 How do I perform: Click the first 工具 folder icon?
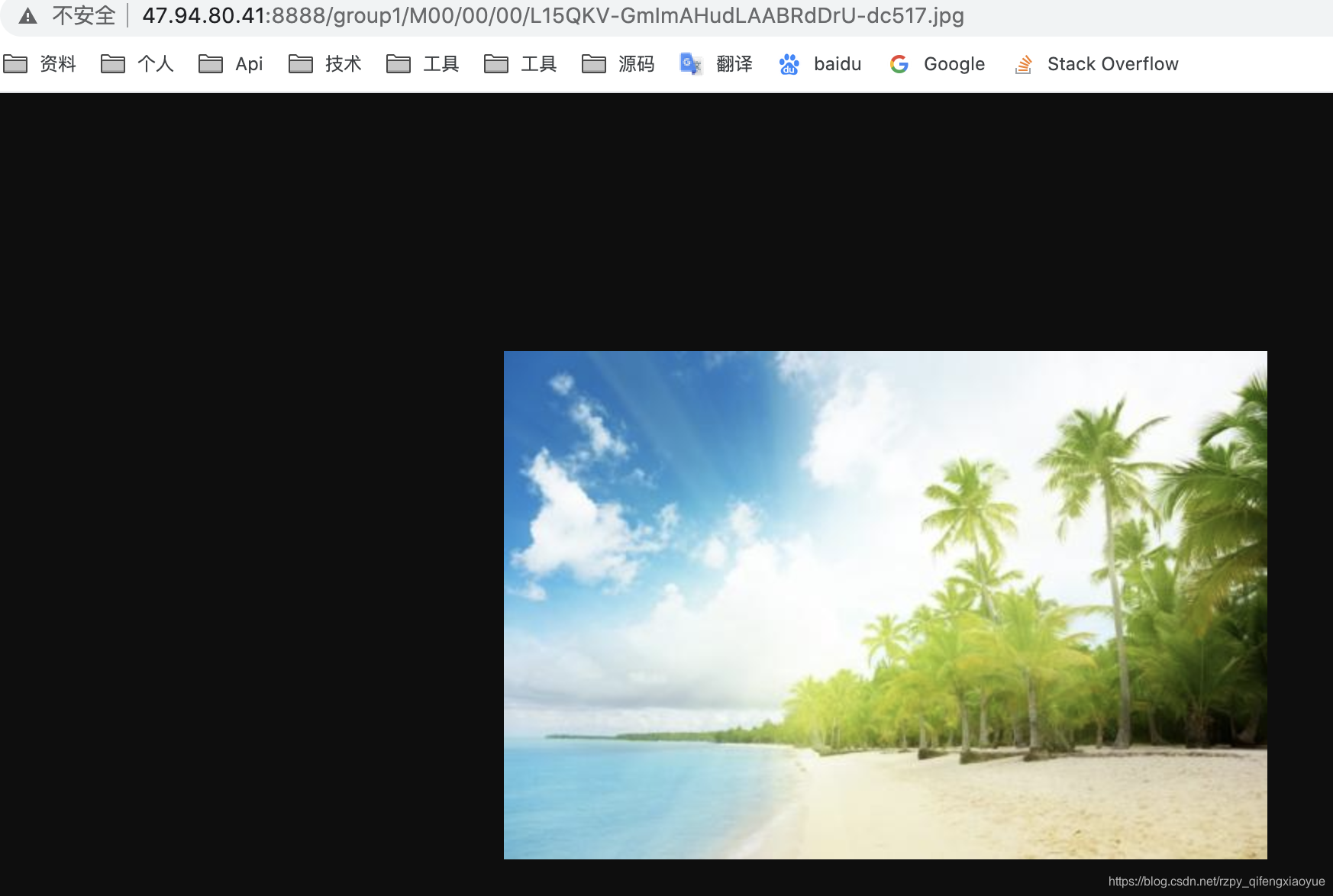pyautogui.click(x=399, y=64)
